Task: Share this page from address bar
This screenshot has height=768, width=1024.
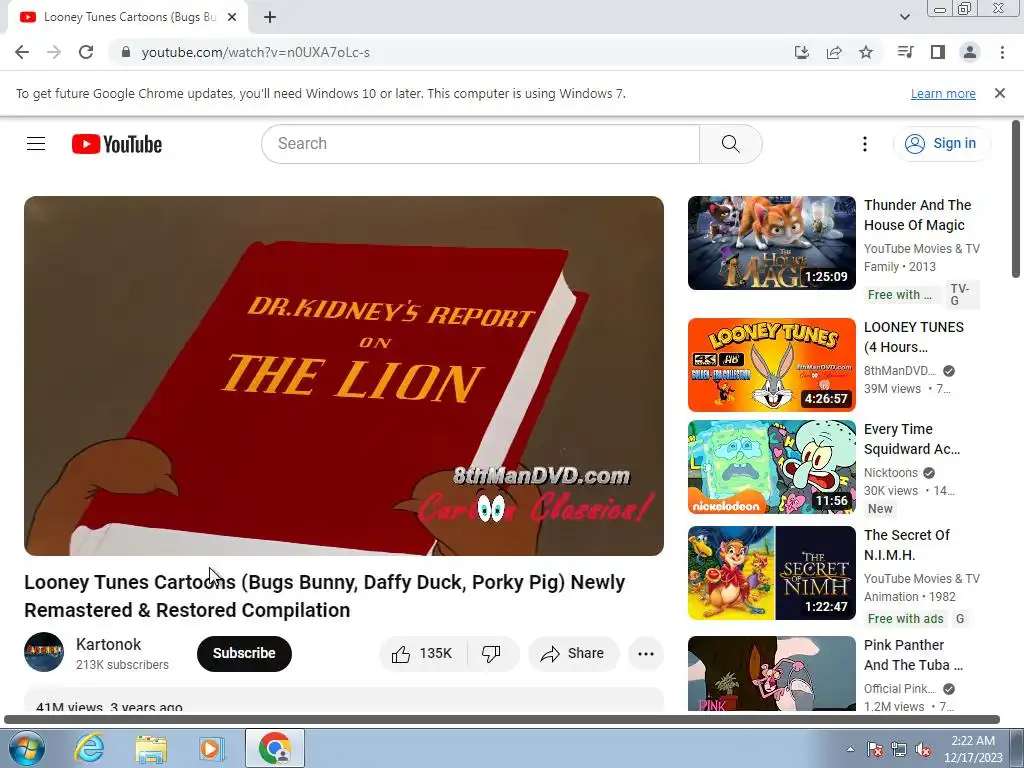Action: coord(834,52)
